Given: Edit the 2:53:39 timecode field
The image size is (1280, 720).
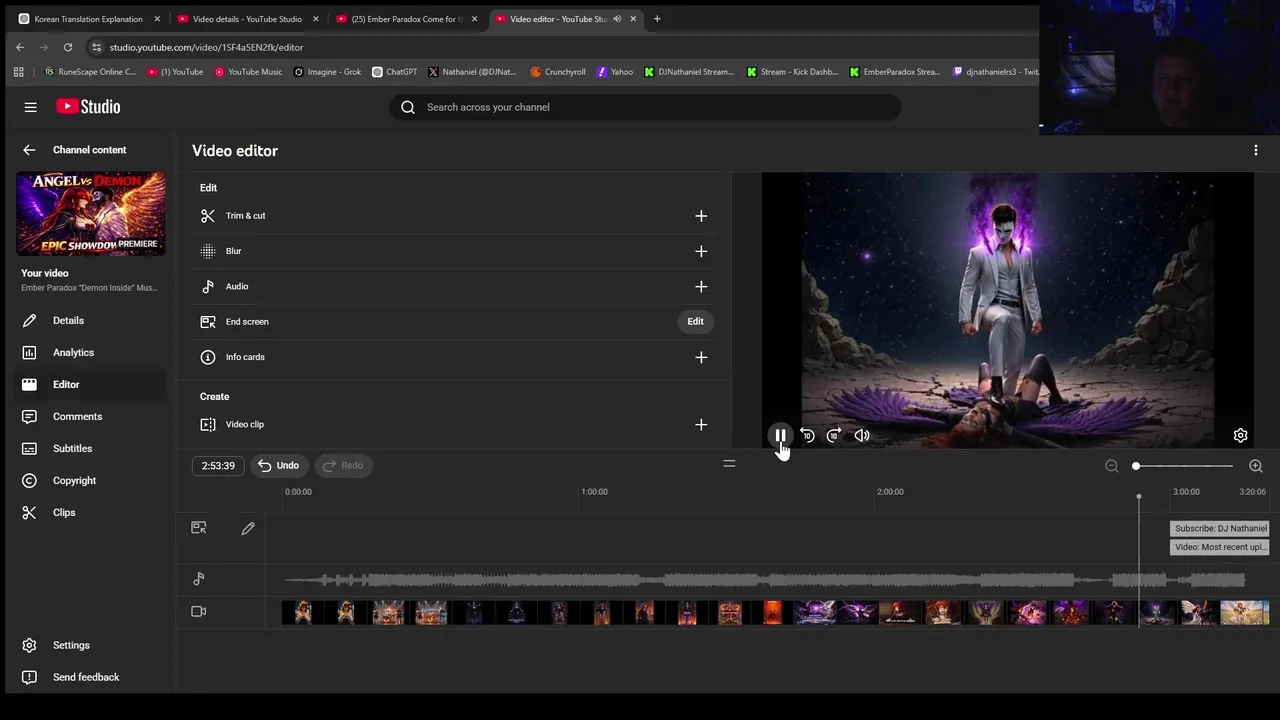Looking at the screenshot, I should (x=218, y=465).
